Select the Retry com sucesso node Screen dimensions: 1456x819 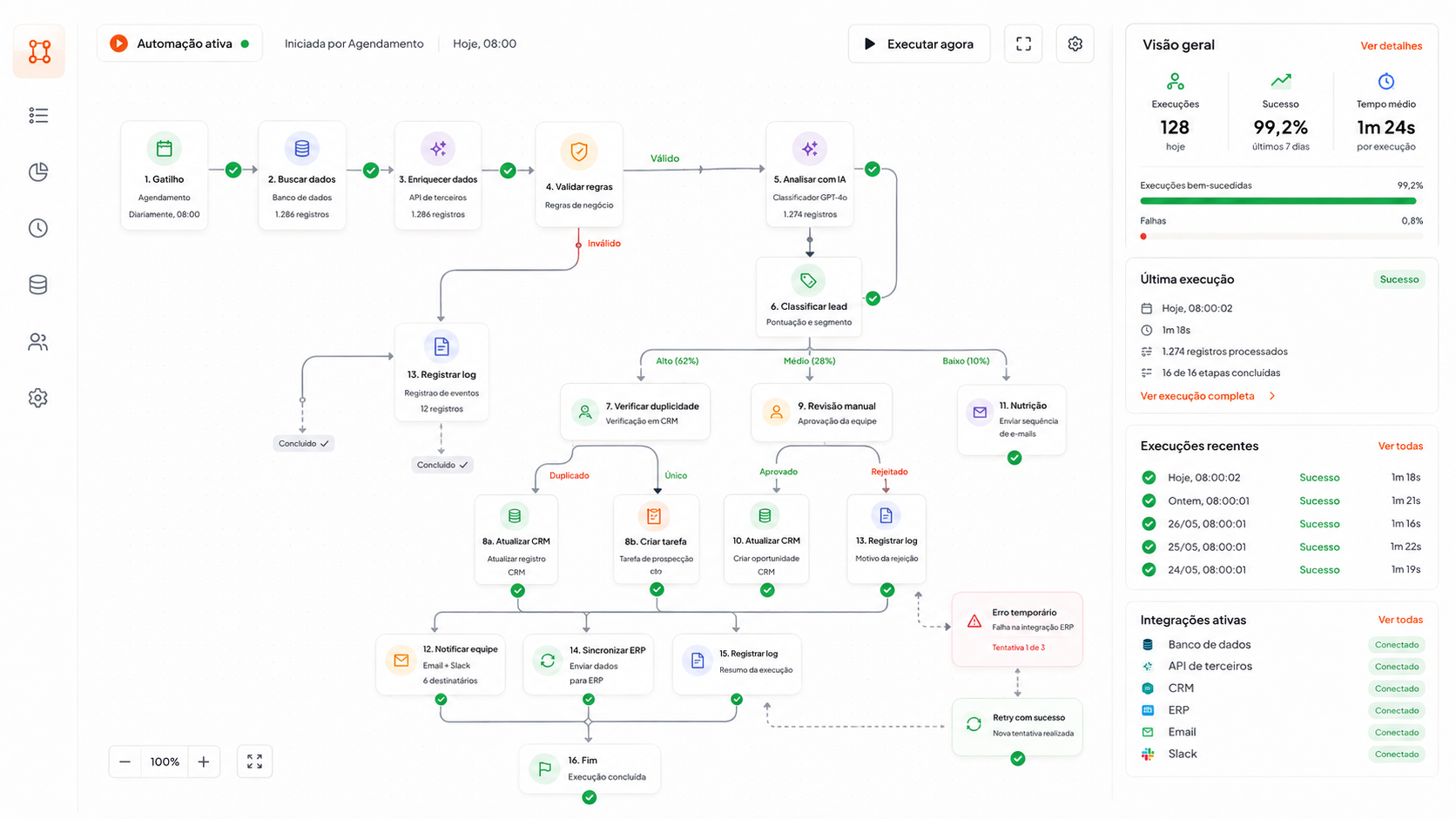1017,726
